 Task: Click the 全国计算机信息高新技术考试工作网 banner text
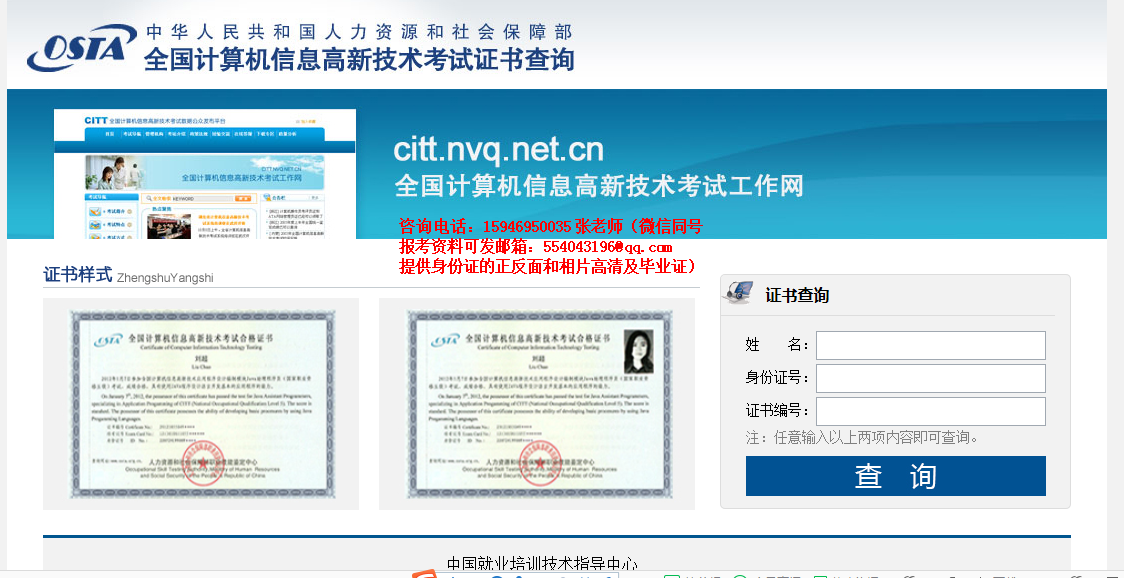(599, 185)
